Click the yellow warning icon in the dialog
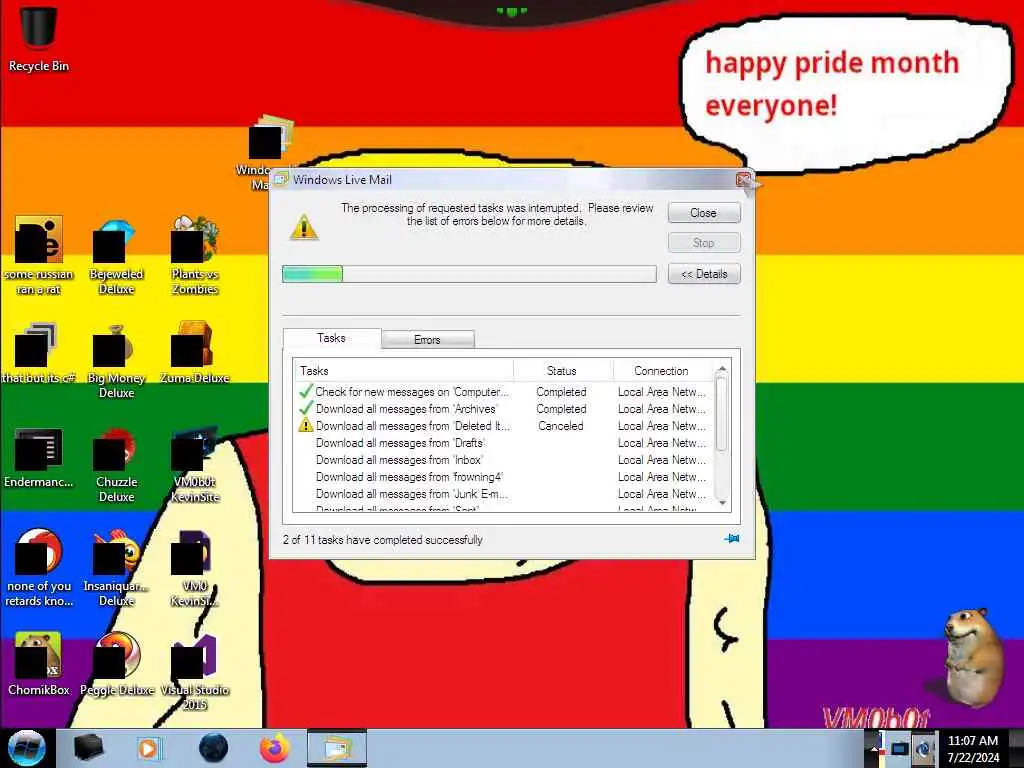The image size is (1024, 768). (x=304, y=228)
